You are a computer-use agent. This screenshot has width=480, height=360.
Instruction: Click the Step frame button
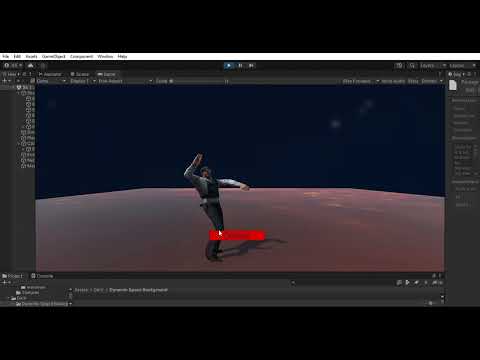tap(251, 66)
